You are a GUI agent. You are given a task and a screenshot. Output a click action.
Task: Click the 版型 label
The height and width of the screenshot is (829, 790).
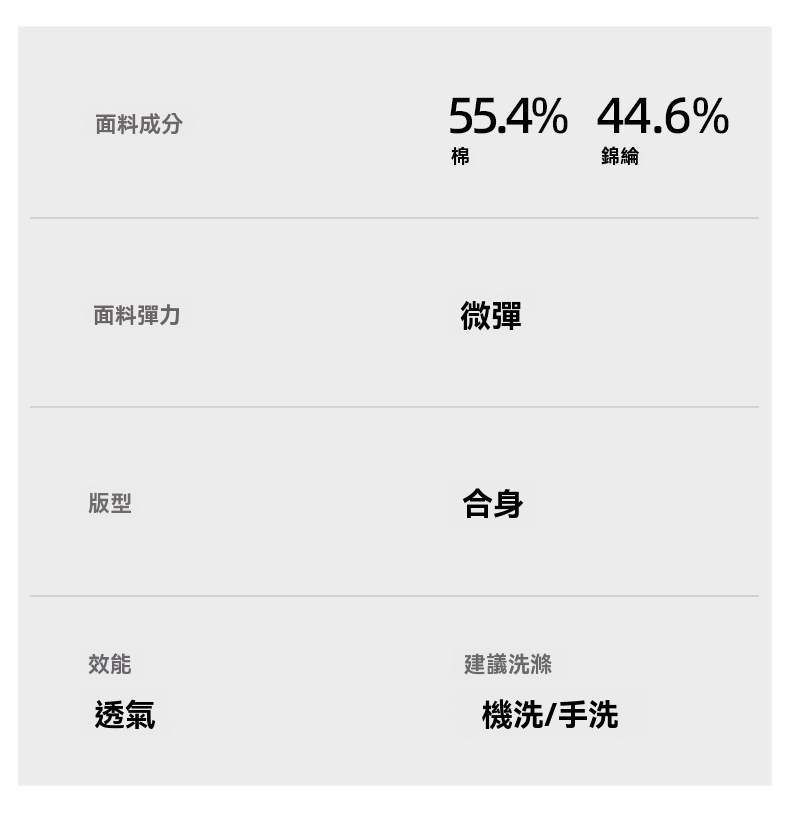(110, 504)
